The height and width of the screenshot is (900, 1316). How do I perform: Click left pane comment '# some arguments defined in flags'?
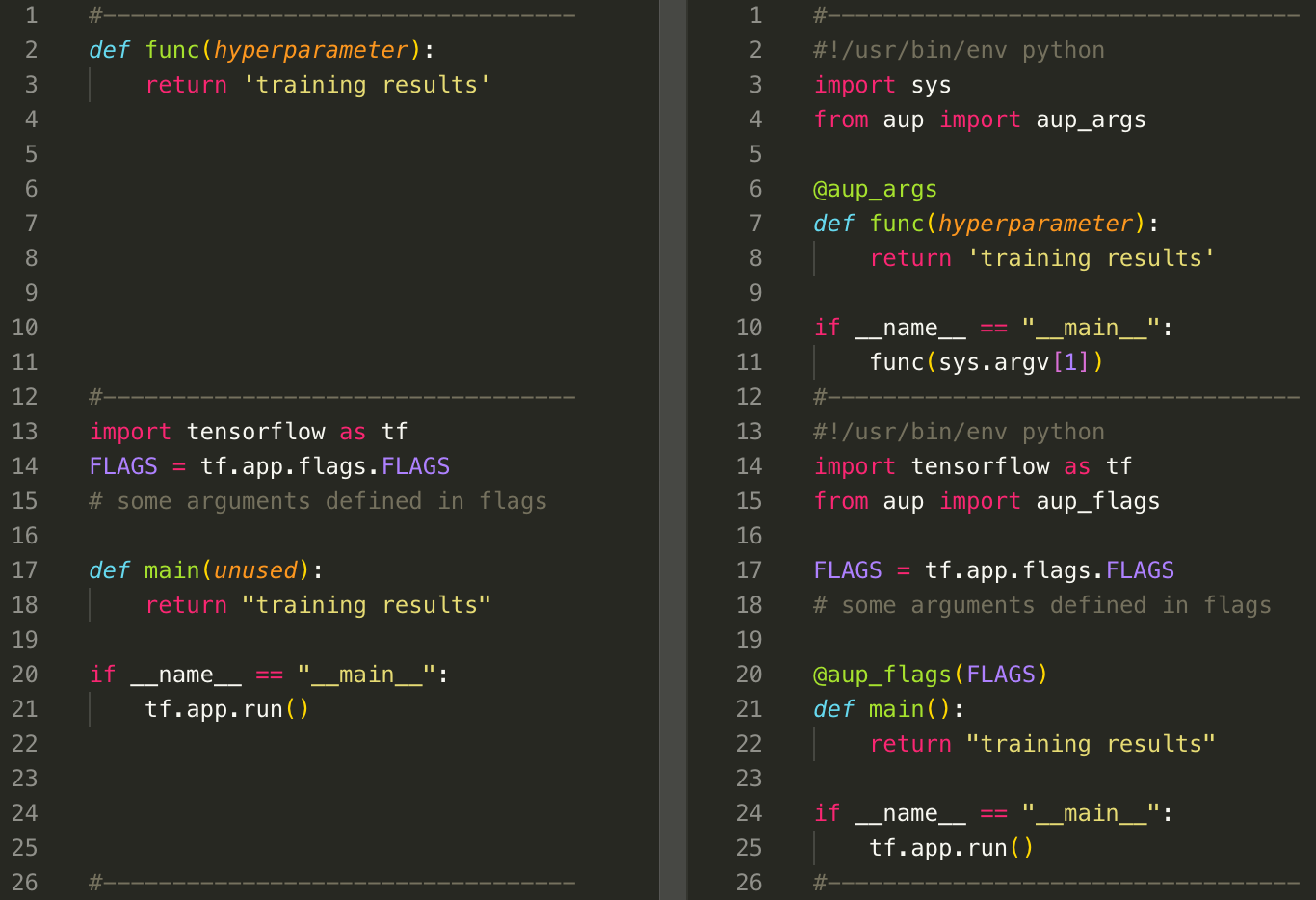(318, 501)
